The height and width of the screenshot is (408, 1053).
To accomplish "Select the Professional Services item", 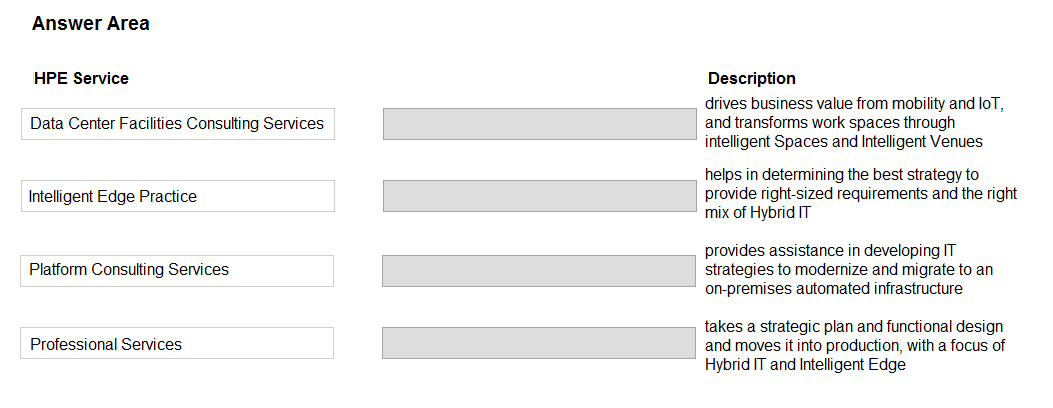I will (x=177, y=343).
